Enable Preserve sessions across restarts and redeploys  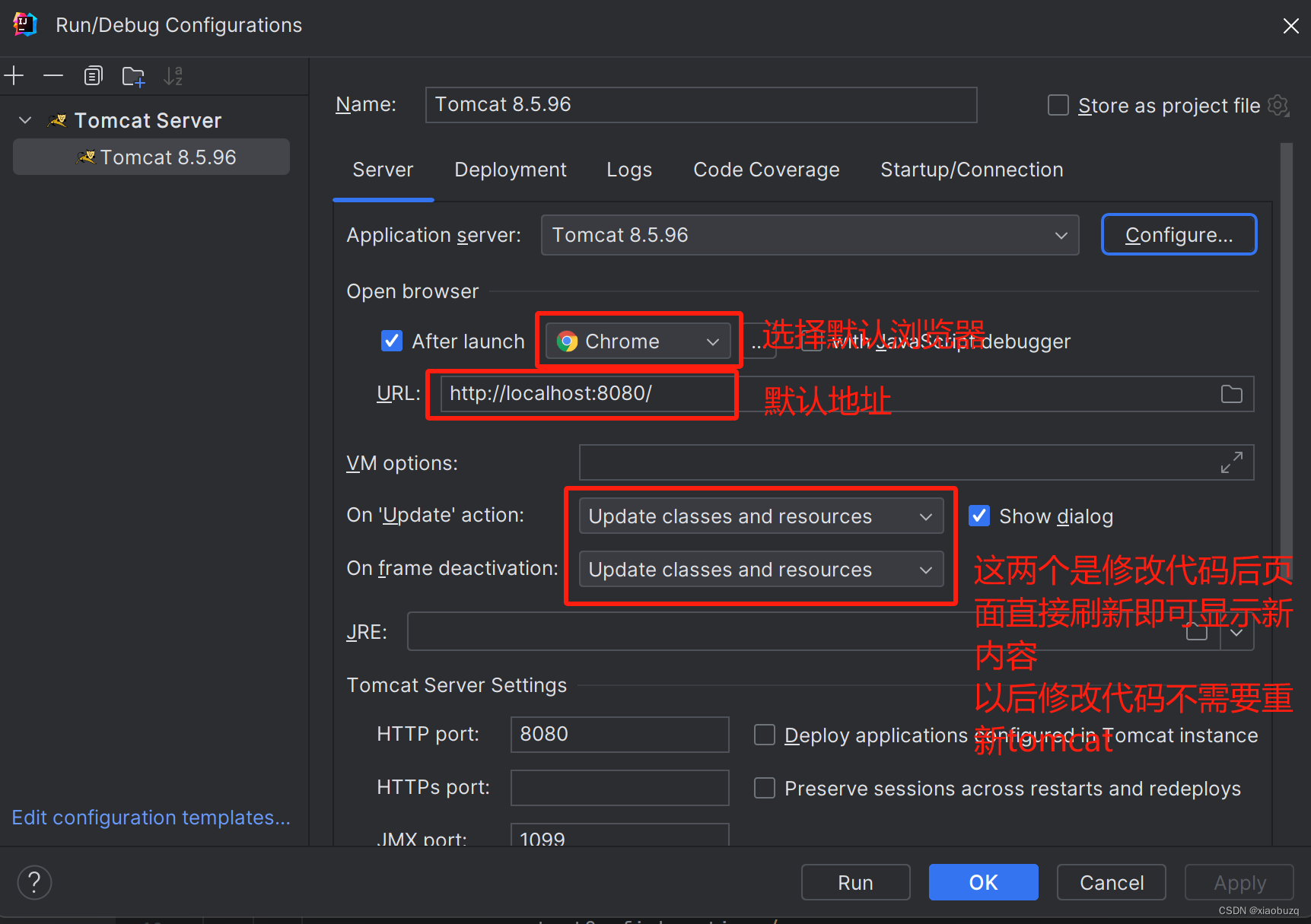pos(764,788)
